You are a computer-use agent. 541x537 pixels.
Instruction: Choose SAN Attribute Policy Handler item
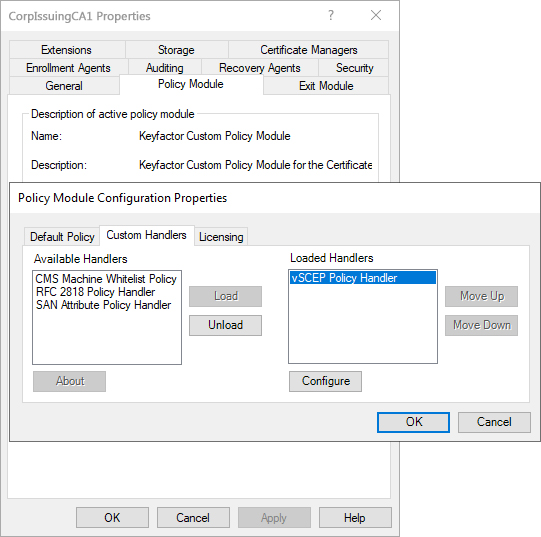point(103,305)
